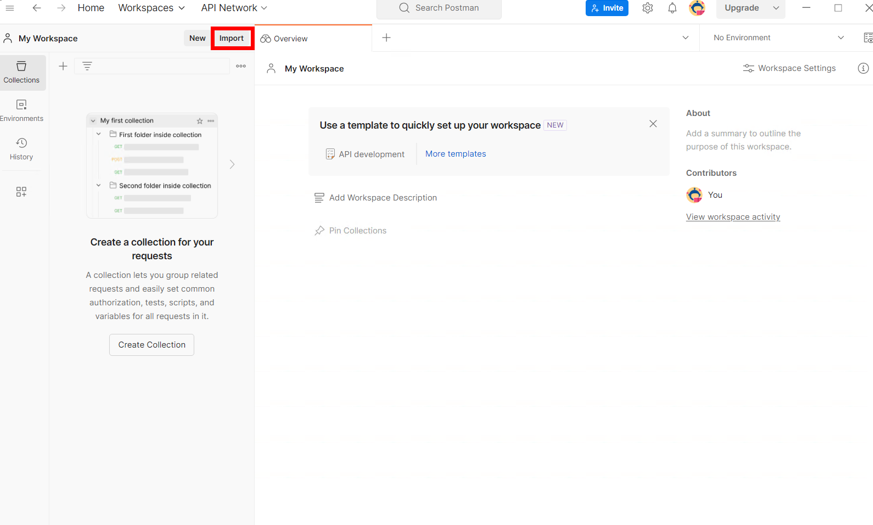The image size is (873, 525).
Task: Switch to the Overview tab
Action: click(x=313, y=38)
